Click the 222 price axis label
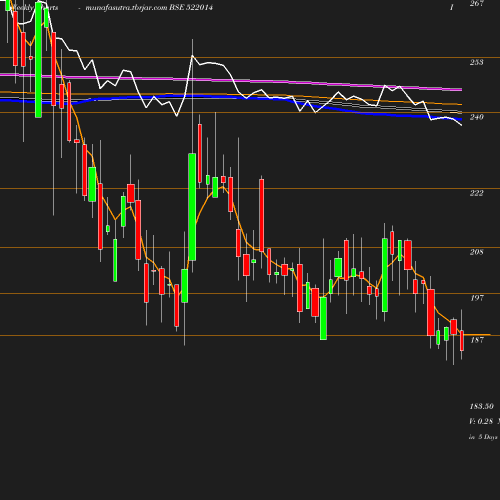Screen dimensions: 500x500 [x=476, y=193]
